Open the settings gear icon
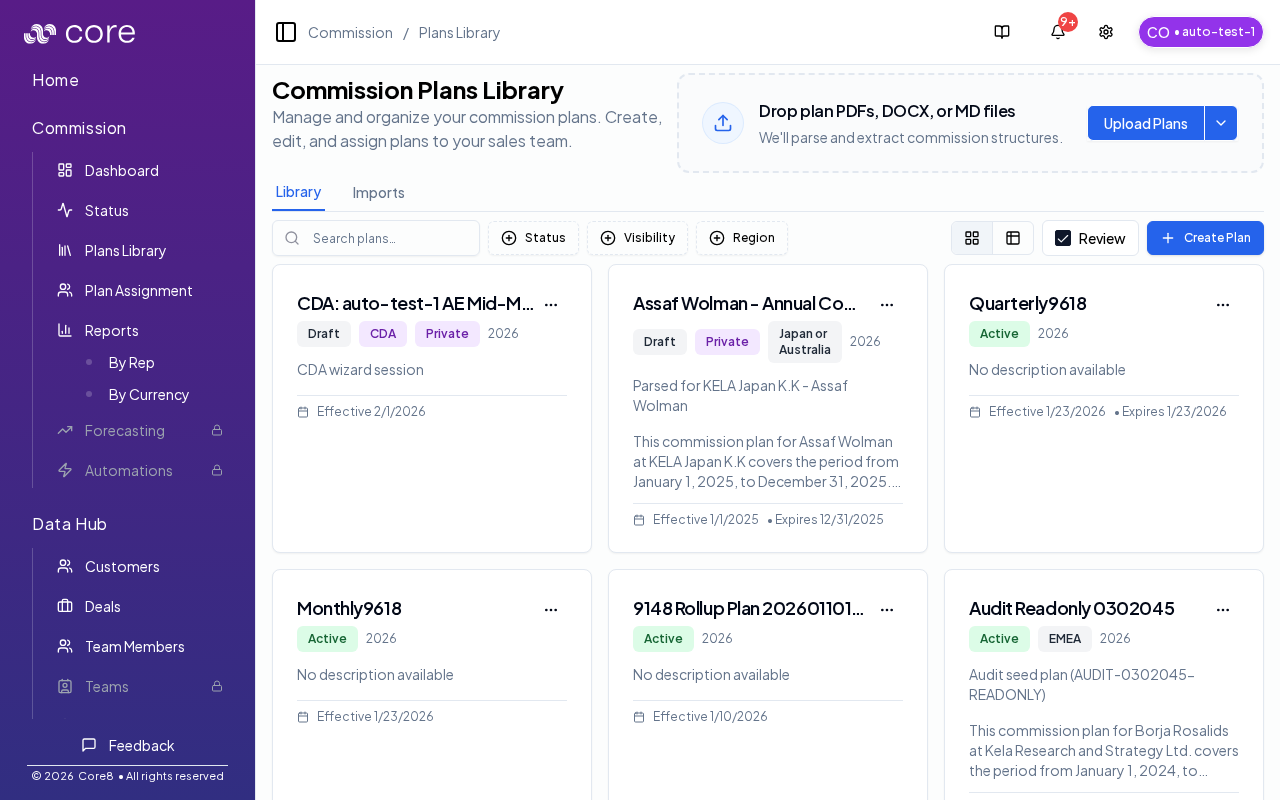Image resolution: width=1280 pixels, height=800 pixels. (x=1106, y=32)
